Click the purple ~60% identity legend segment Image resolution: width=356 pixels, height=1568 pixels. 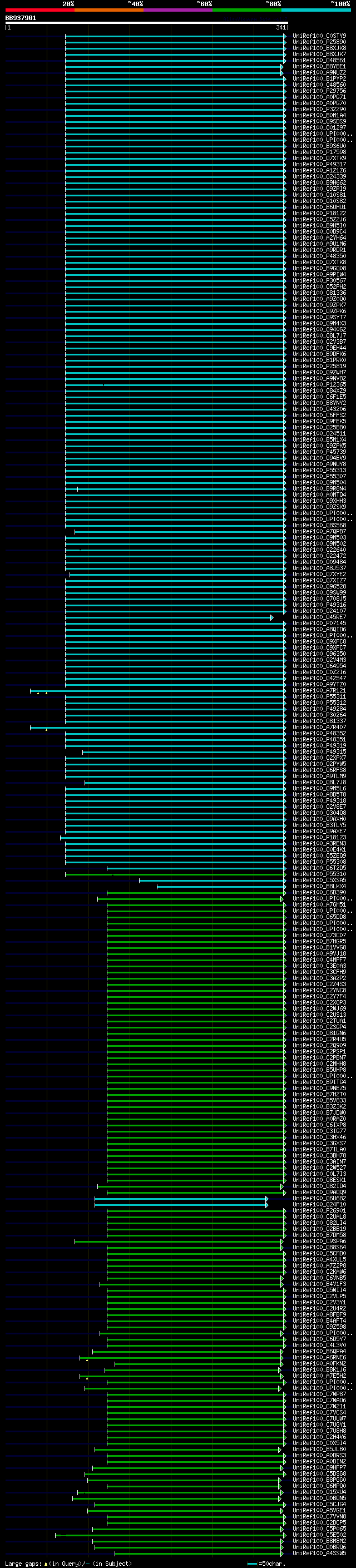(177, 10)
